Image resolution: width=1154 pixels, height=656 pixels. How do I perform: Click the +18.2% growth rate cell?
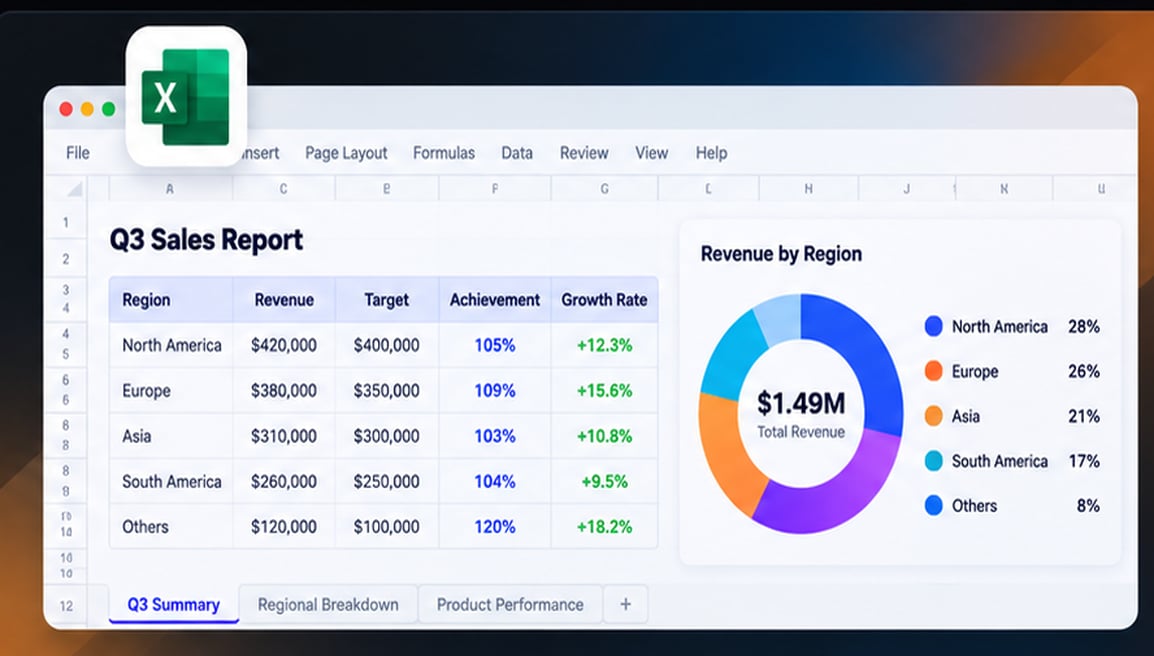[x=604, y=527]
